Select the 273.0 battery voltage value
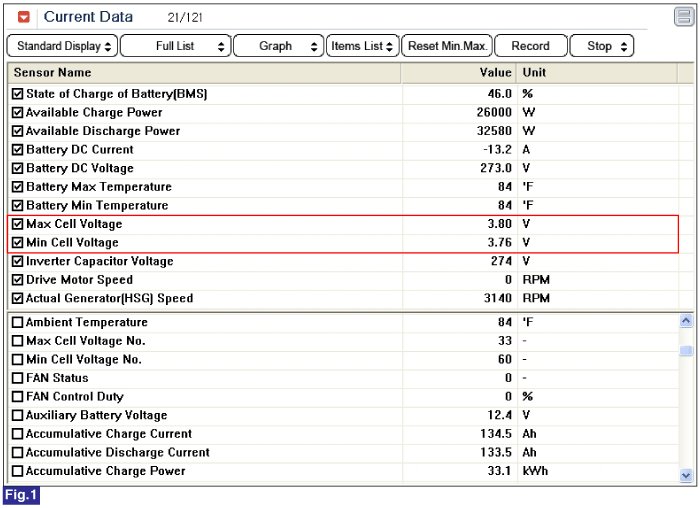The height and width of the screenshot is (508, 700). pos(496,168)
